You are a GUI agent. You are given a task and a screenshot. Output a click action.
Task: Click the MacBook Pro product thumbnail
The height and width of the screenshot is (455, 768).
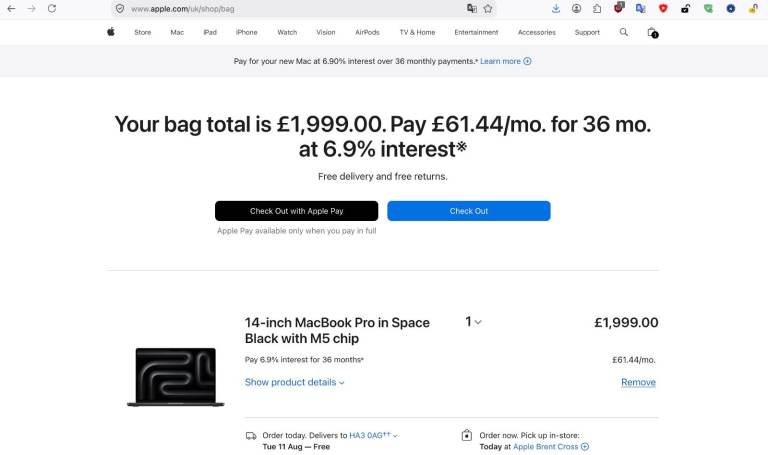tap(175, 377)
